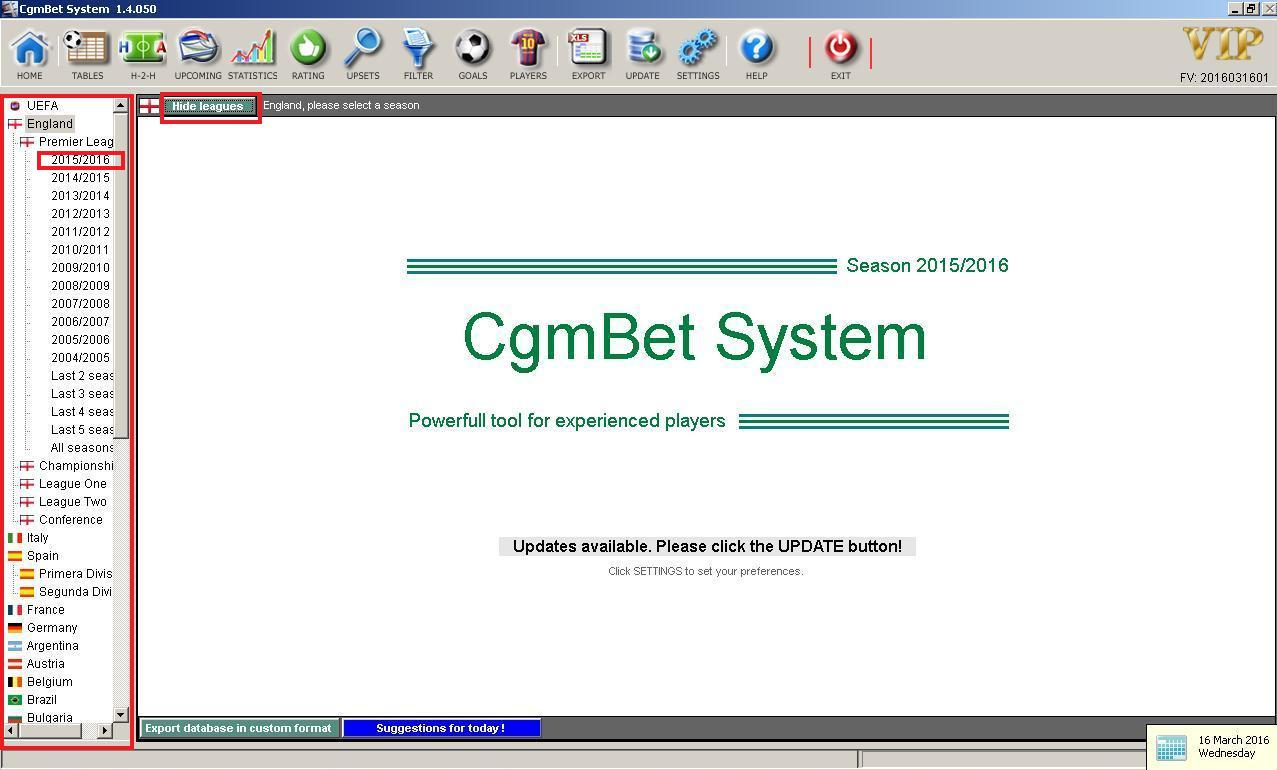Open the HELP question mark icon
Image resolution: width=1277 pixels, height=770 pixels.
click(756, 54)
